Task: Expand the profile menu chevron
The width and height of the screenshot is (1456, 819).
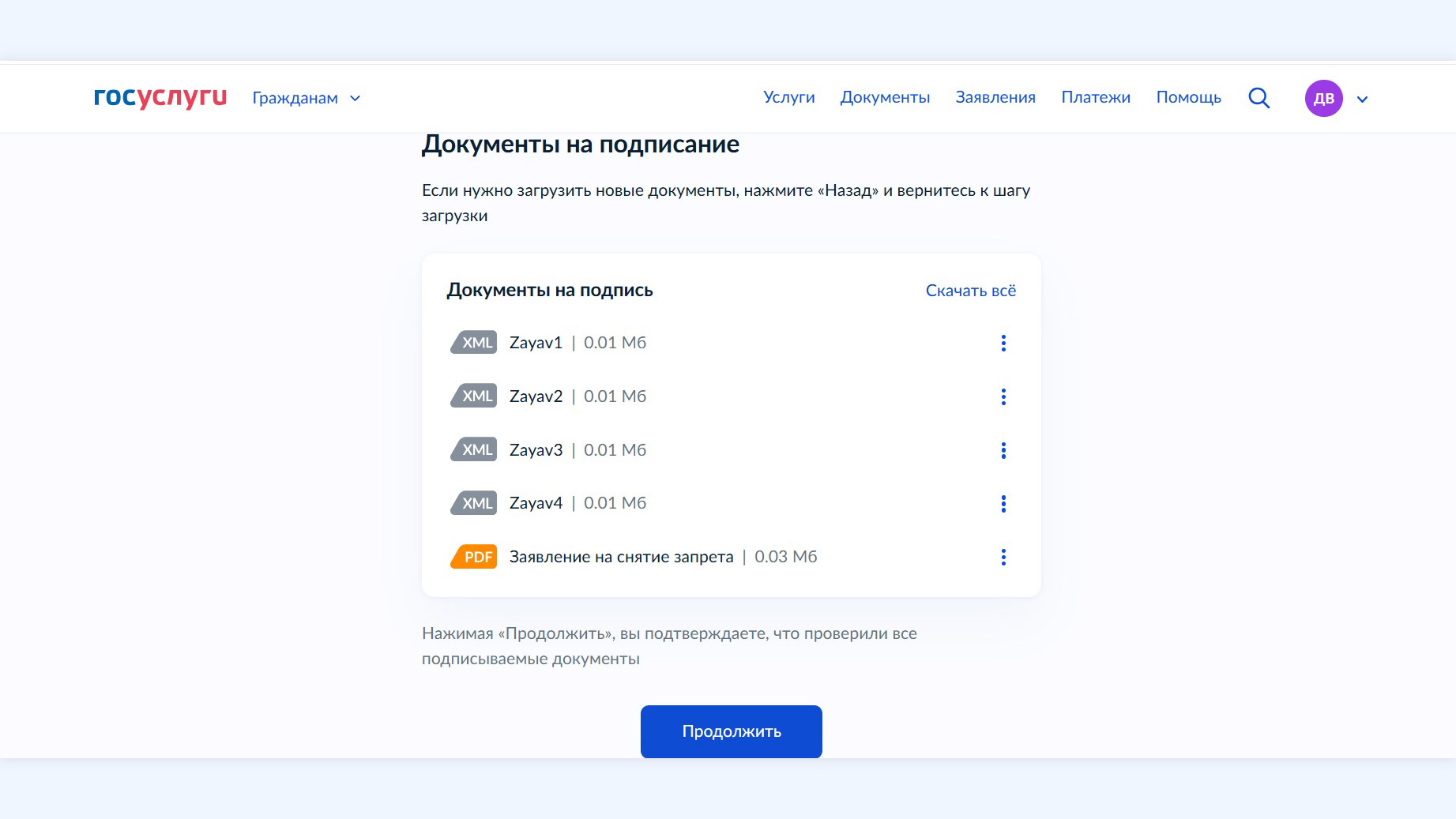Action: 1362,100
